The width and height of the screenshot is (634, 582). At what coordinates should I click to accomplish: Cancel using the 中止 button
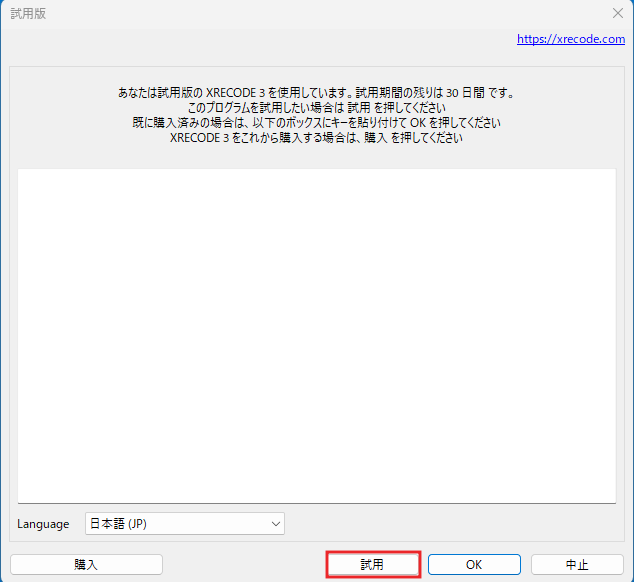click(577, 564)
